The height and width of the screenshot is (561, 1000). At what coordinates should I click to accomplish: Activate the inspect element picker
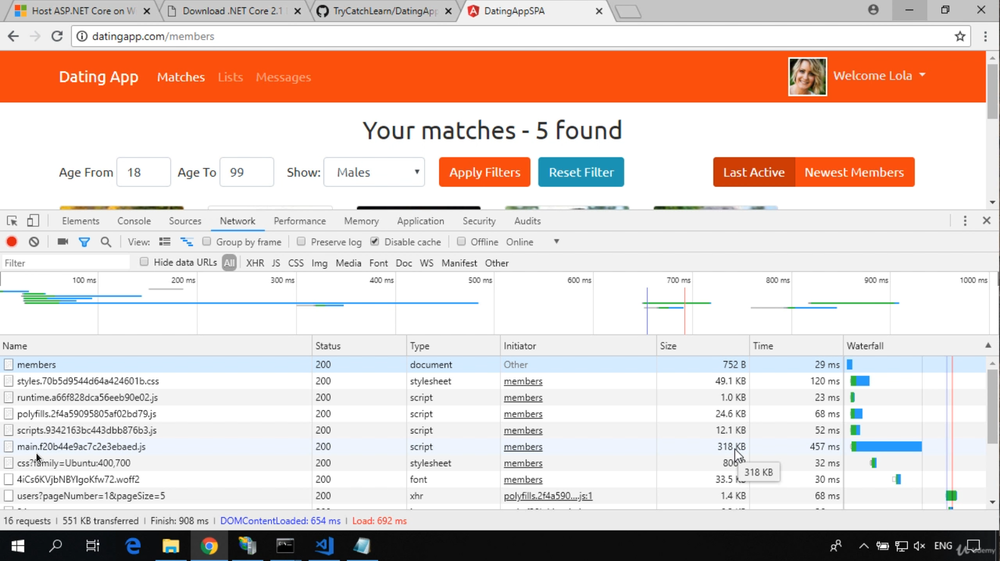click(x=12, y=221)
